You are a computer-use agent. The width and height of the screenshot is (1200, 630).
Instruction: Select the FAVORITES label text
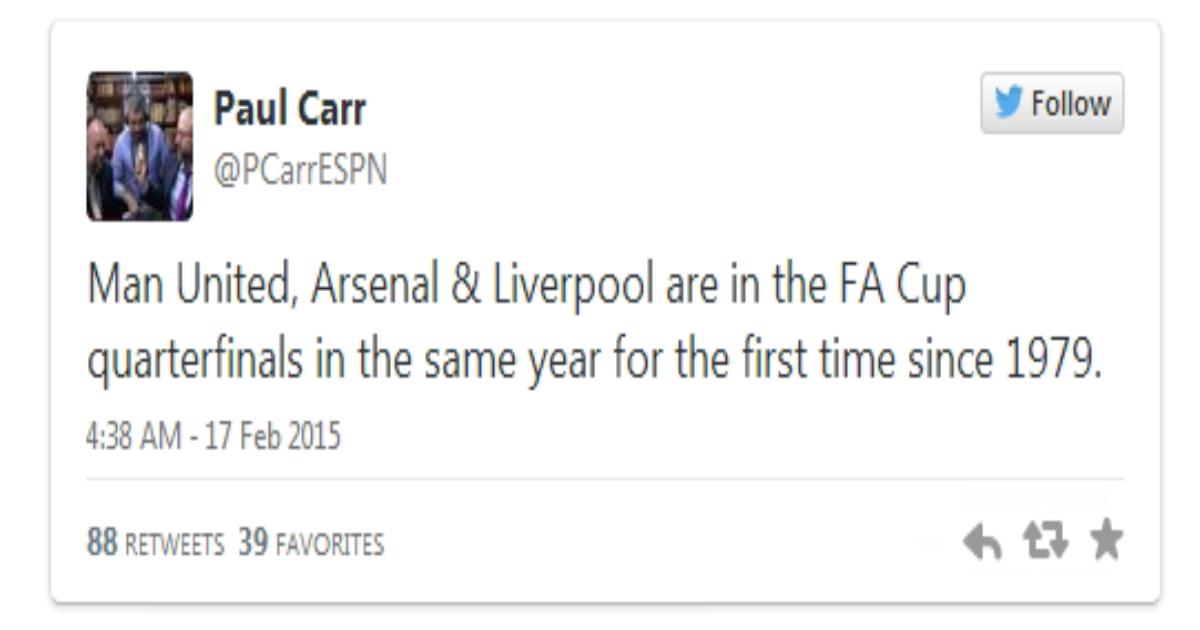pyautogui.click(x=326, y=545)
